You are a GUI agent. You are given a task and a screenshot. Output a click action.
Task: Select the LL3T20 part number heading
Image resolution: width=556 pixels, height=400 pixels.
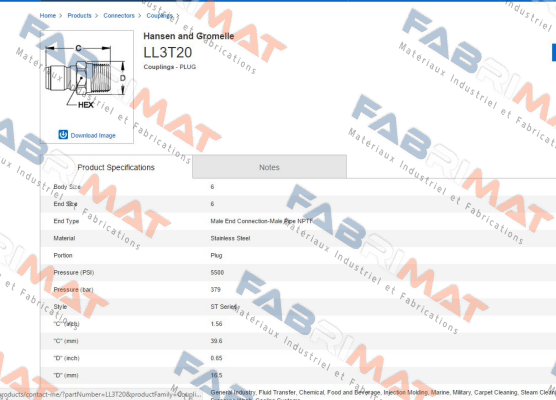click(168, 52)
